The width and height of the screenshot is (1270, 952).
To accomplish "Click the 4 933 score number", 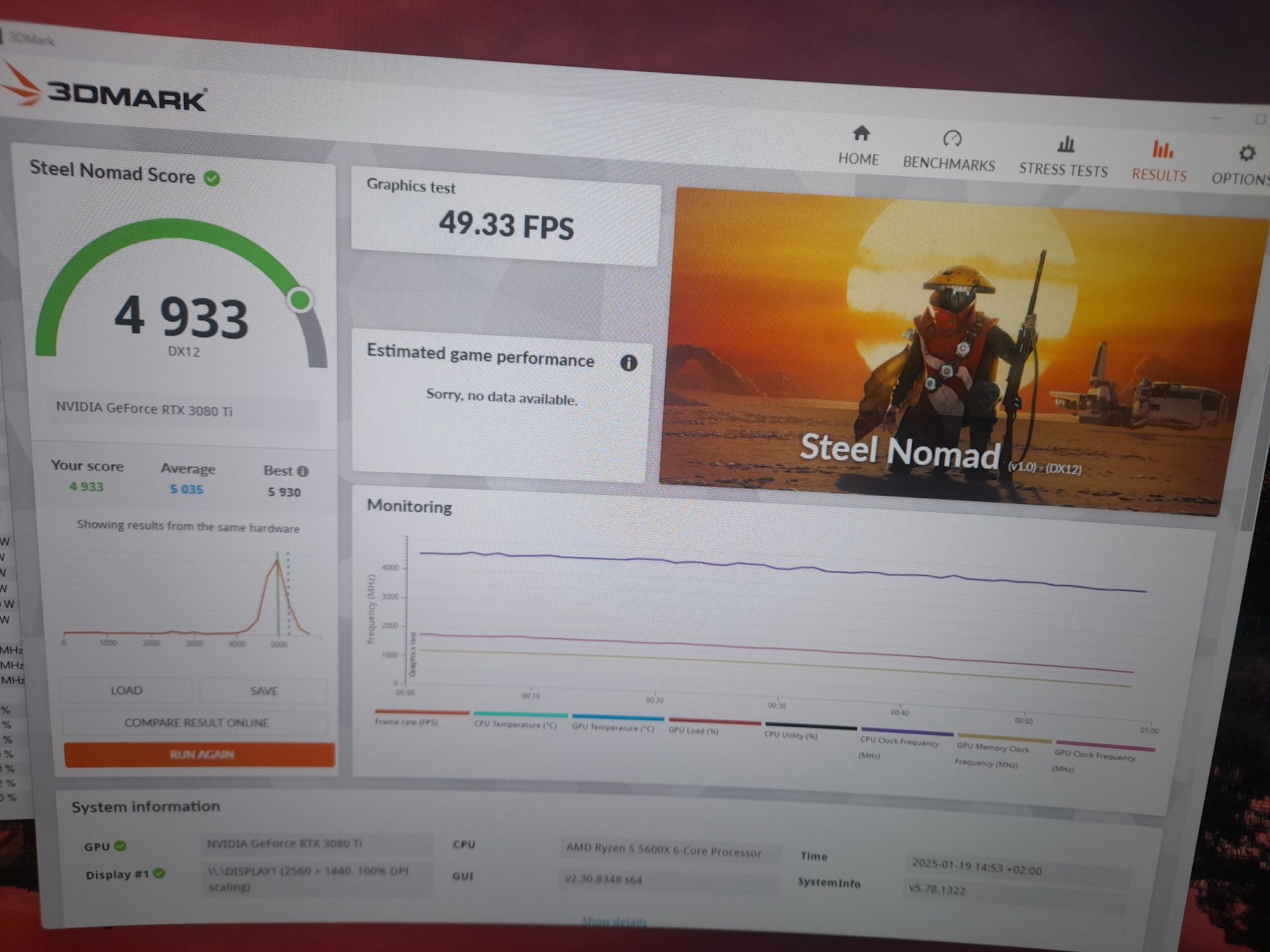I will [x=182, y=317].
